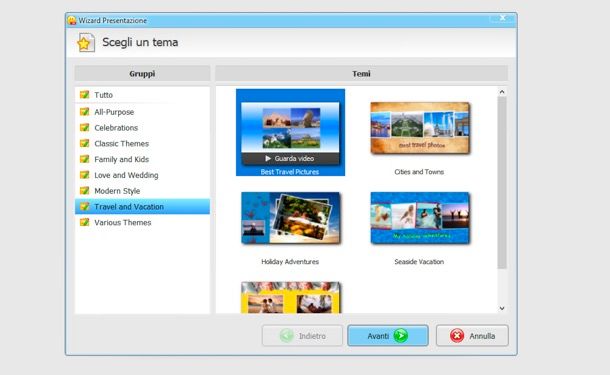This screenshot has height=375, width=610.
Task: Open the Classic Themes group
Action: [142, 144]
